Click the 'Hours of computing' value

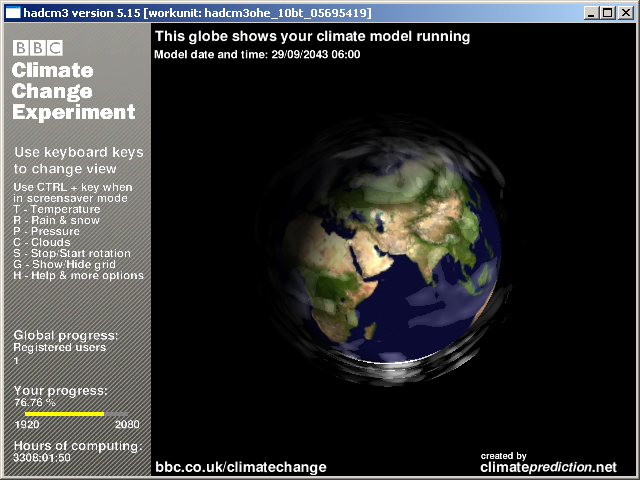pos(42,457)
